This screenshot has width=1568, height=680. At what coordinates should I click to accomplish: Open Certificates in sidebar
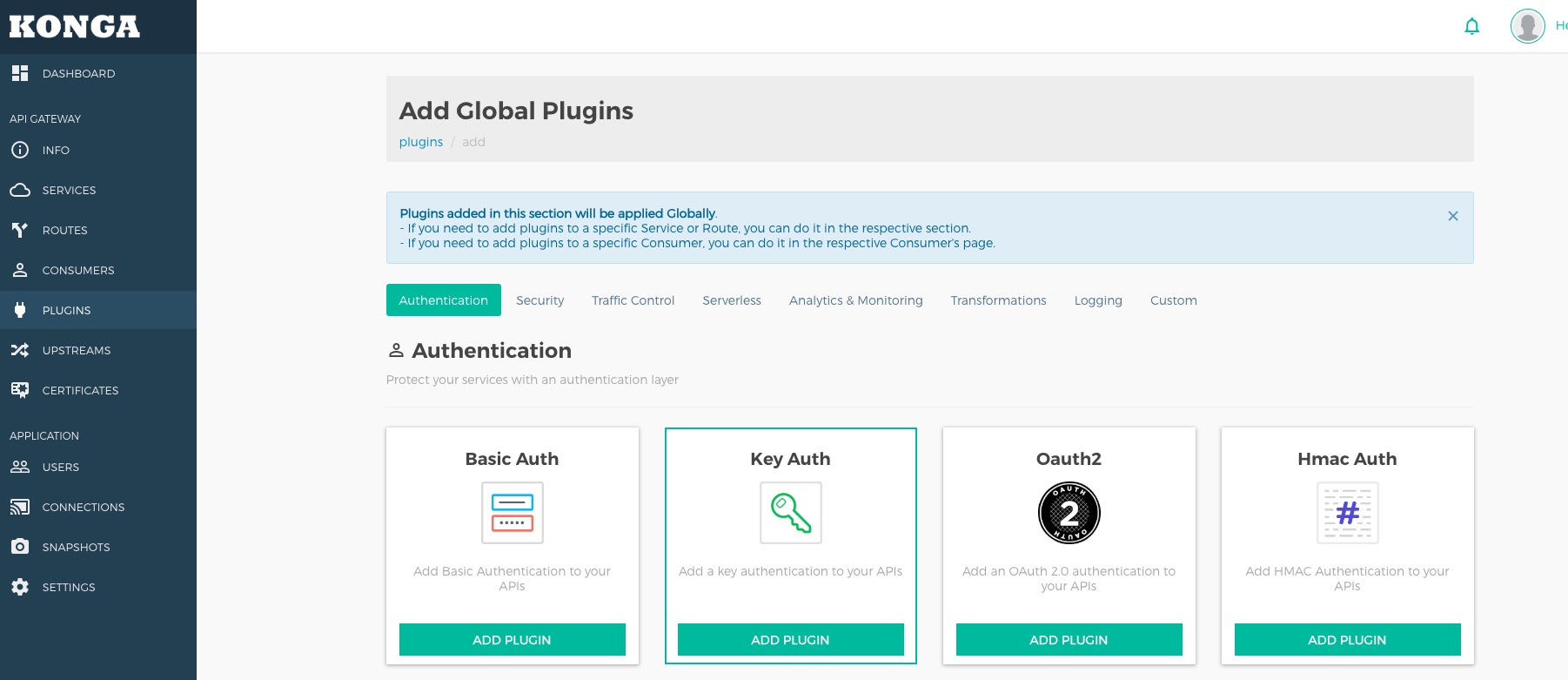(98, 391)
